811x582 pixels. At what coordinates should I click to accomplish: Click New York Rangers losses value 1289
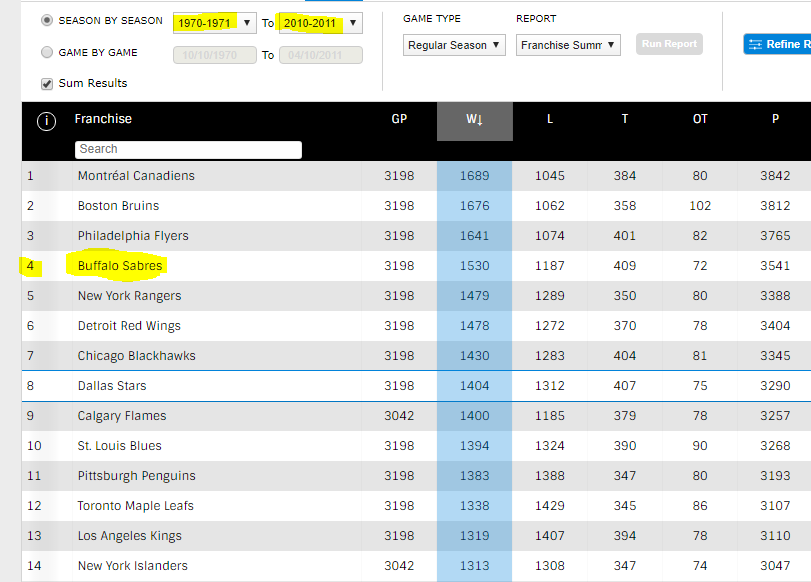coord(550,296)
